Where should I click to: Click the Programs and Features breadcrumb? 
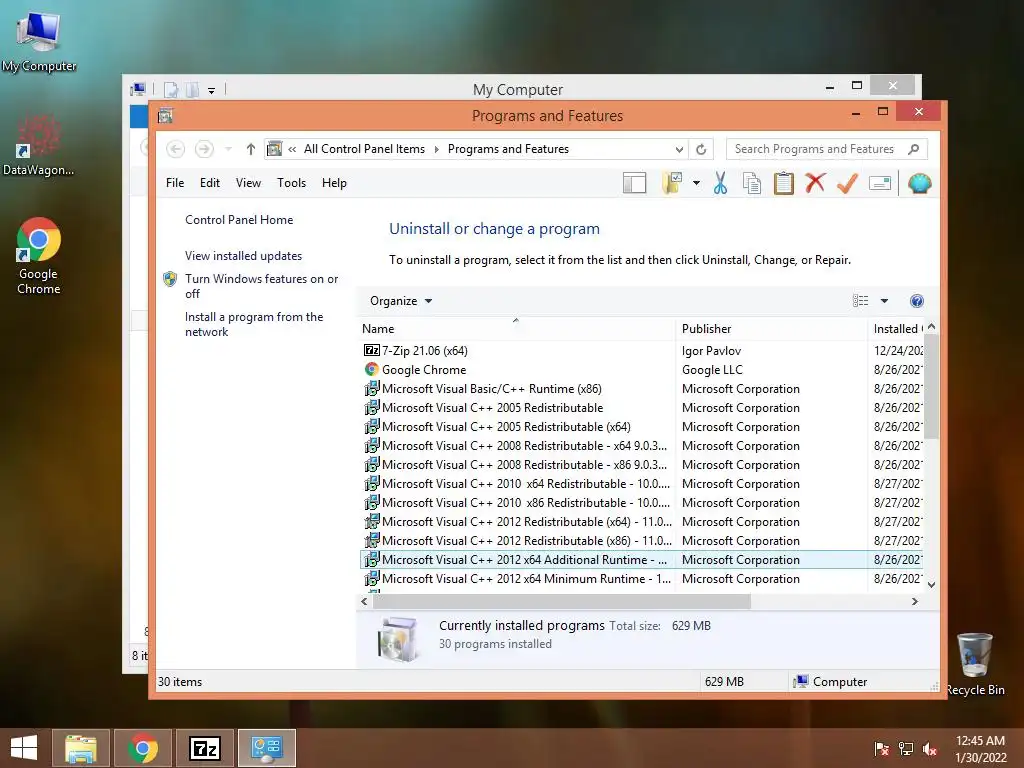coord(508,149)
